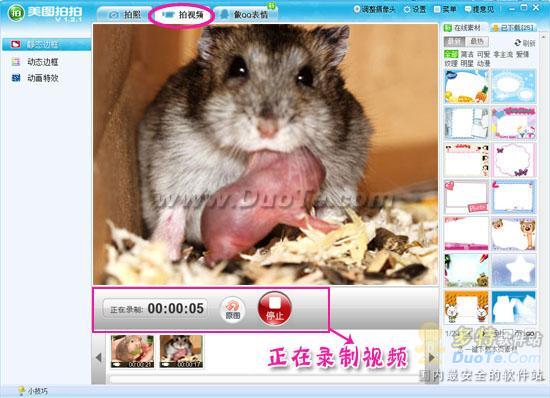Open the 菜单 menu in title bar
The height and width of the screenshot is (398, 550).
coord(445,9)
